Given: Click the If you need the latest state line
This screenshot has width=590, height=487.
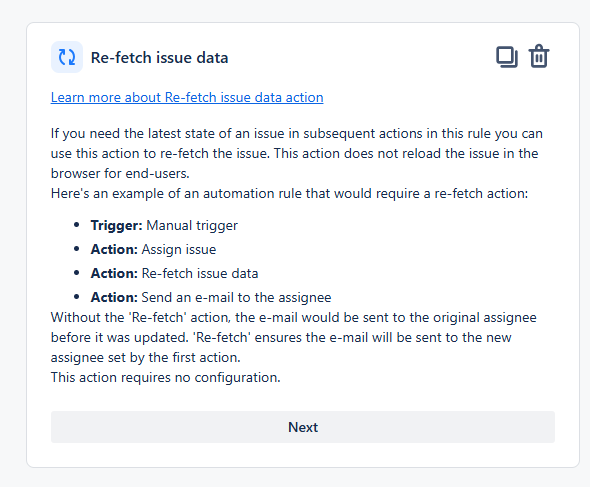Looking at the screenshot, I should coord(297,134).
